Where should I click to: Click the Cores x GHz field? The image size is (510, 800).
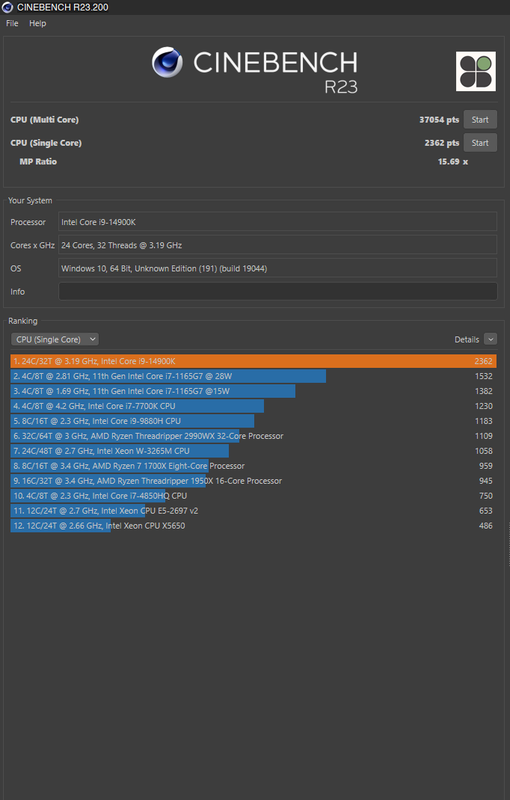pos(278,245)
